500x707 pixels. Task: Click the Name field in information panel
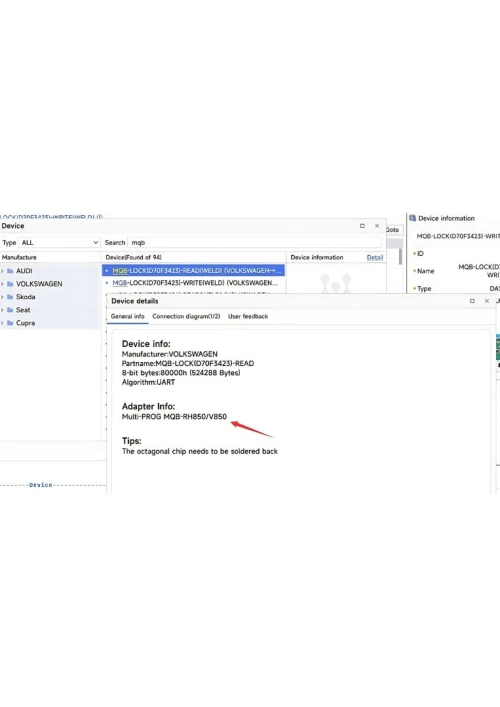click(x=426, y=271)
